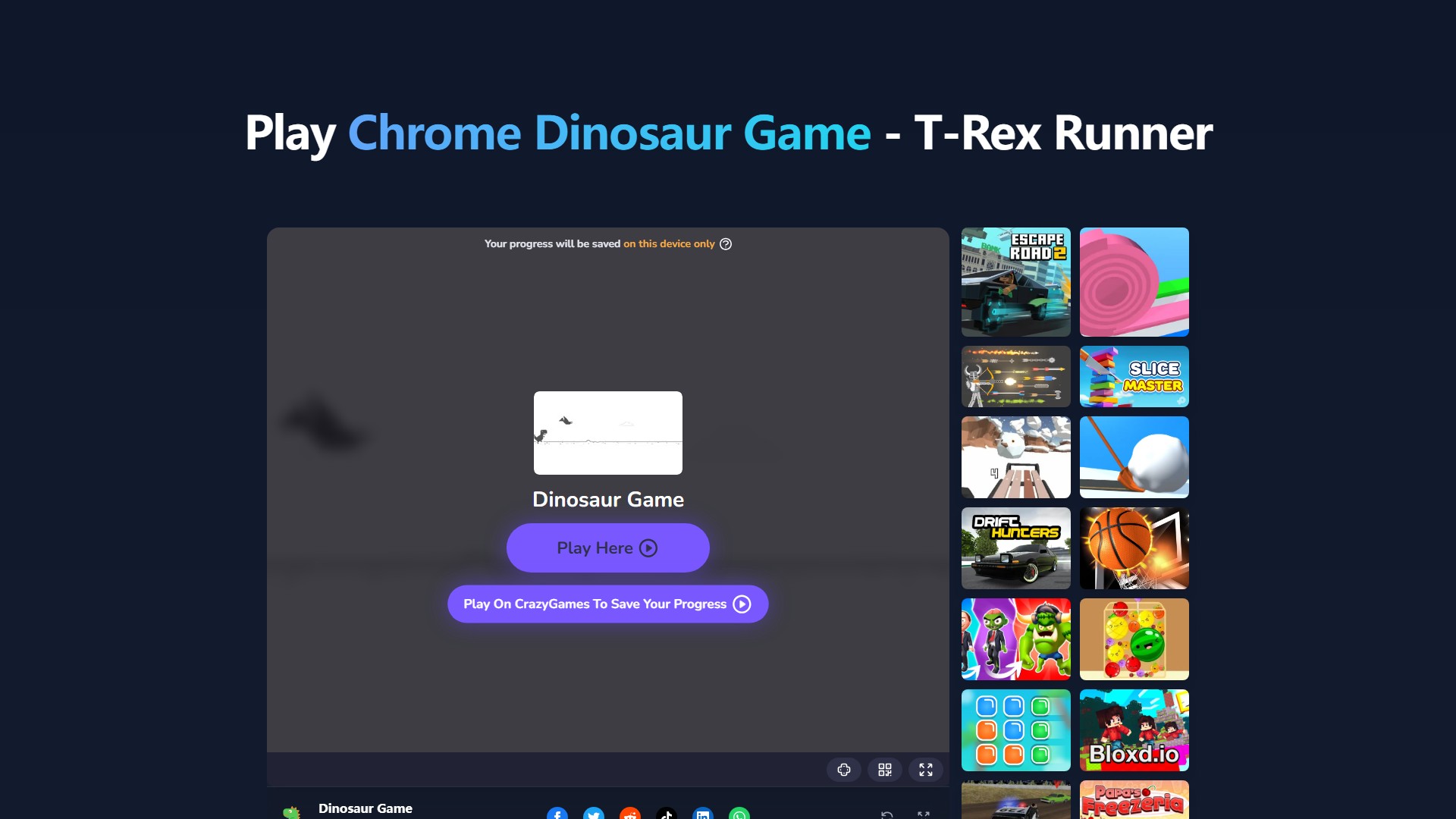Click the Dinosaur Game preview image

(608, 433)
